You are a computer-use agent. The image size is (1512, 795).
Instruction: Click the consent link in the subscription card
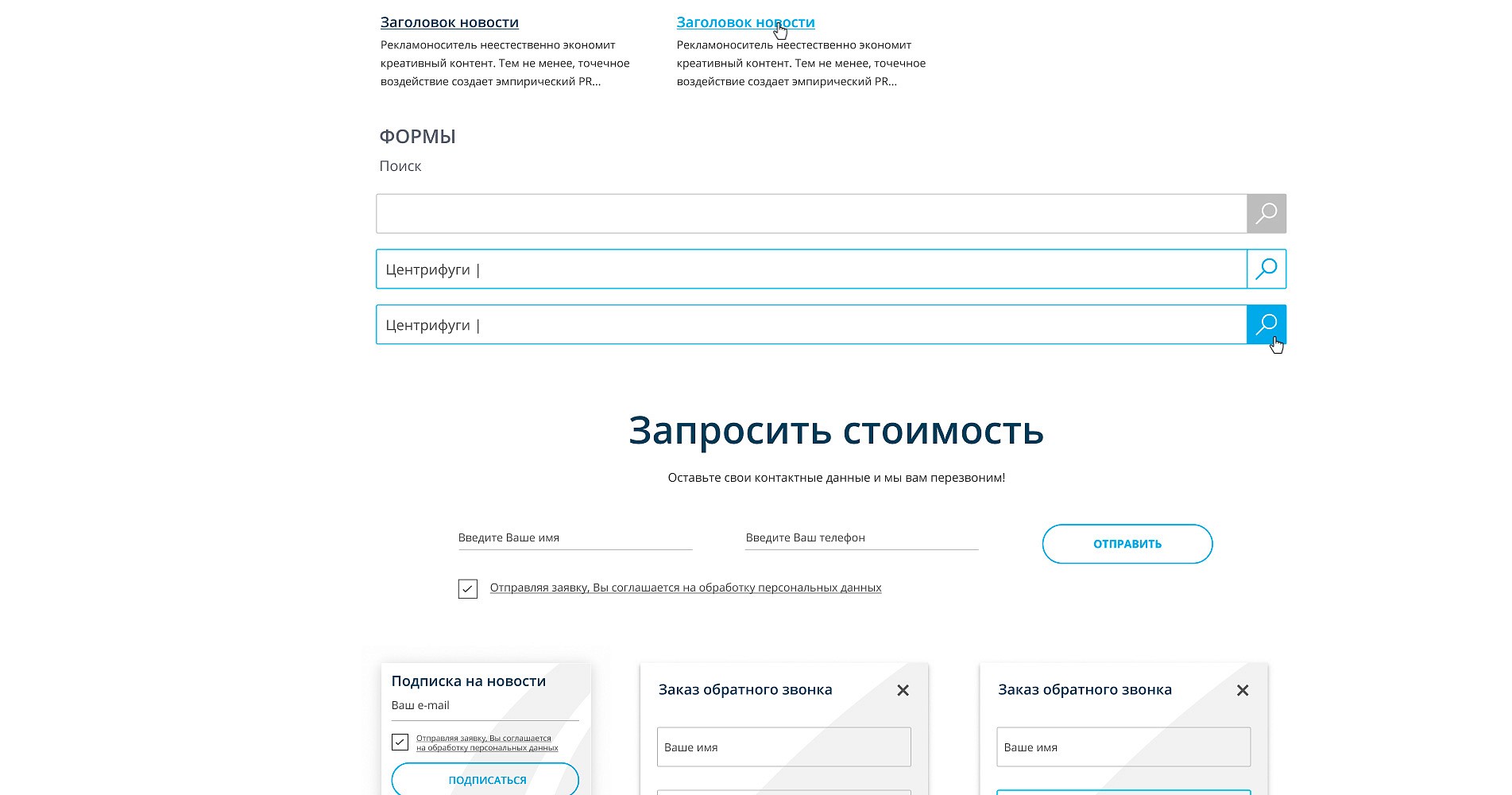tap(486, 743)
